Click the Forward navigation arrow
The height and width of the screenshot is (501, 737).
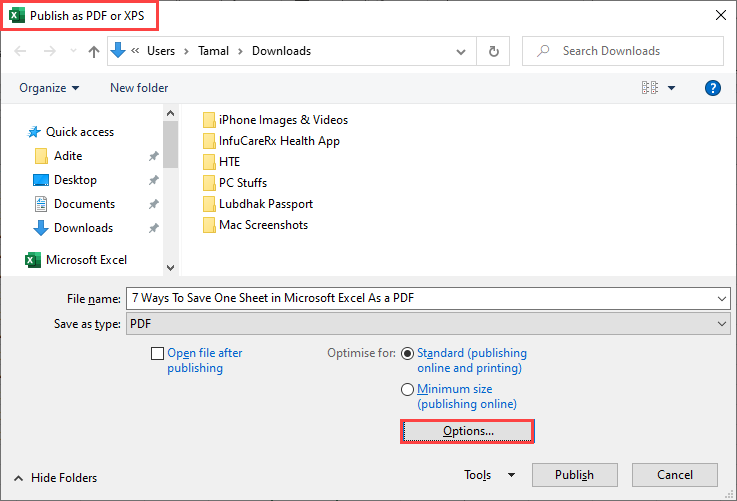(49, 51)
